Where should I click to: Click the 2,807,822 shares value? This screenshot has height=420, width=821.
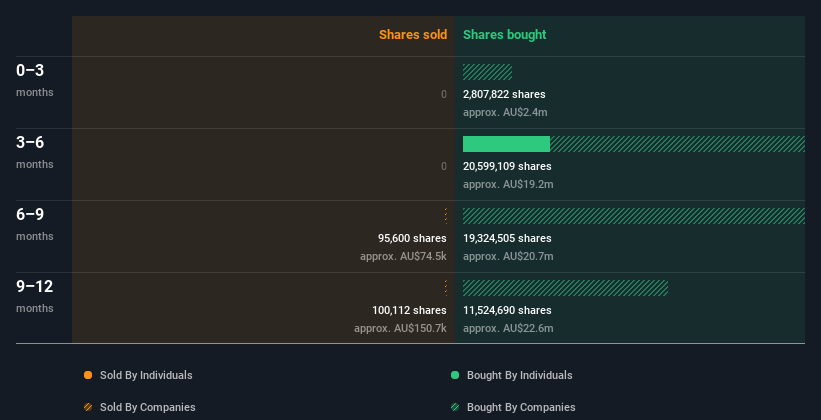(504, 94)
